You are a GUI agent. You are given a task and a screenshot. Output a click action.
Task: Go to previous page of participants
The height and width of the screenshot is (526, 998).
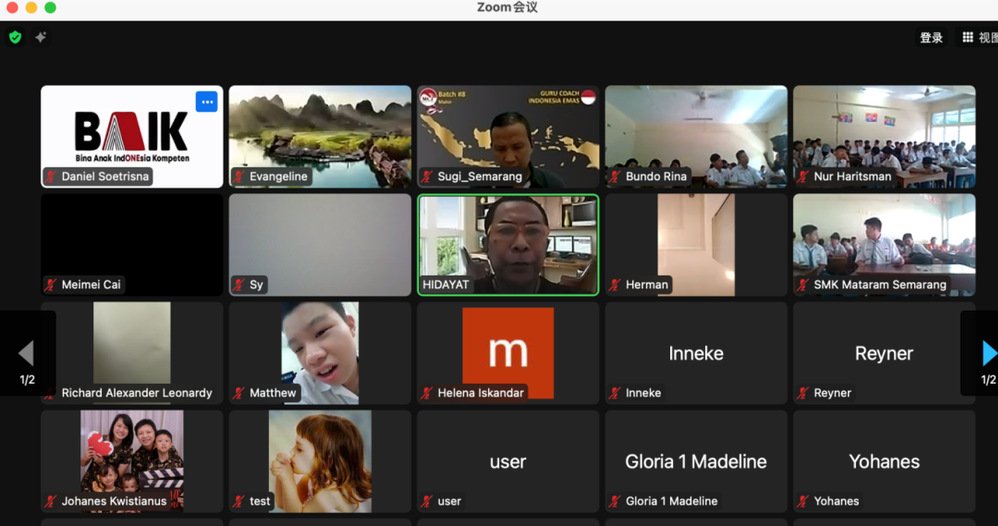[26, 353]
